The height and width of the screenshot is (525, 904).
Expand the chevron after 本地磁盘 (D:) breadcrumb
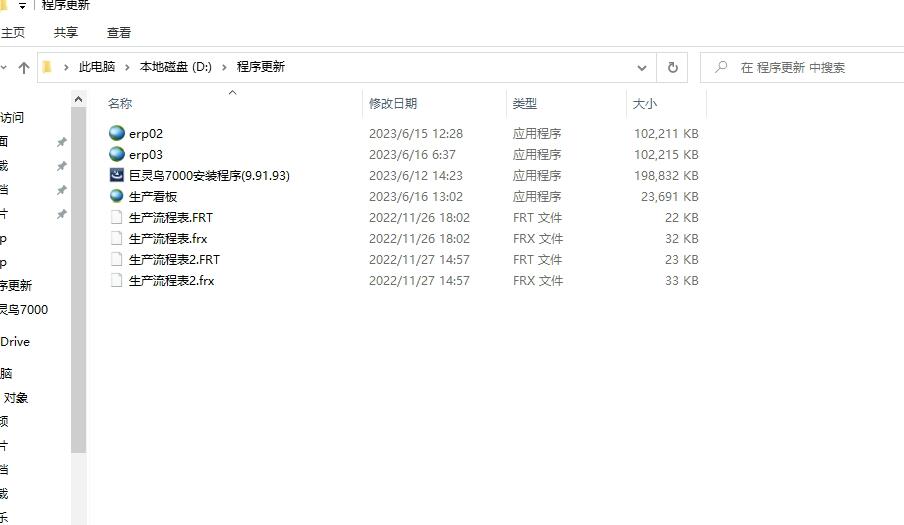[x=224, y=67]
